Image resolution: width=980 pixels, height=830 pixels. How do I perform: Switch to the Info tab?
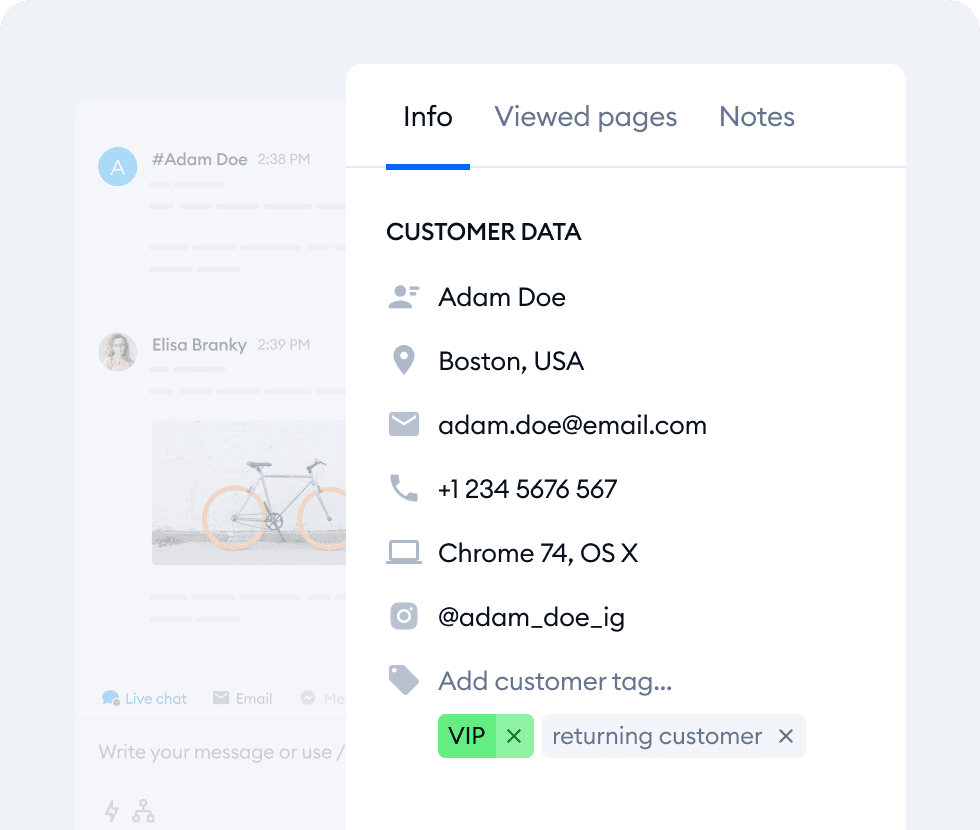coord(428,117)
